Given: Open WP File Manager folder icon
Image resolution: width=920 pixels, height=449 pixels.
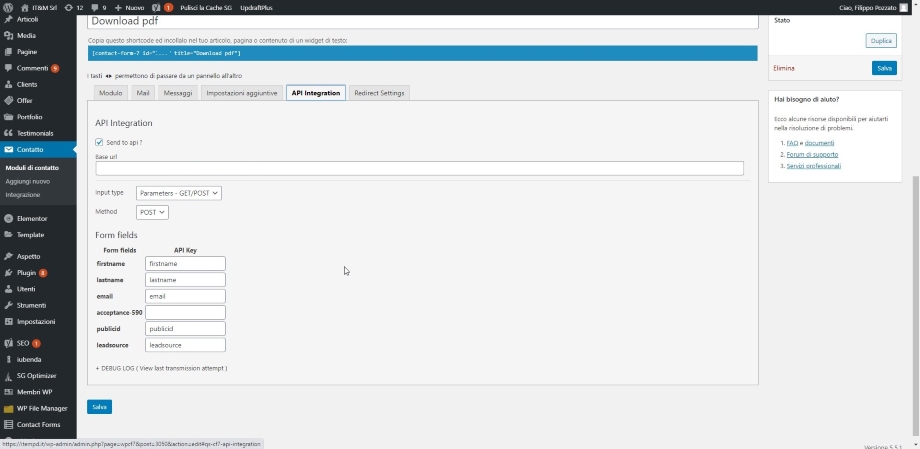Looking at the screenshot, I should 9,408.
